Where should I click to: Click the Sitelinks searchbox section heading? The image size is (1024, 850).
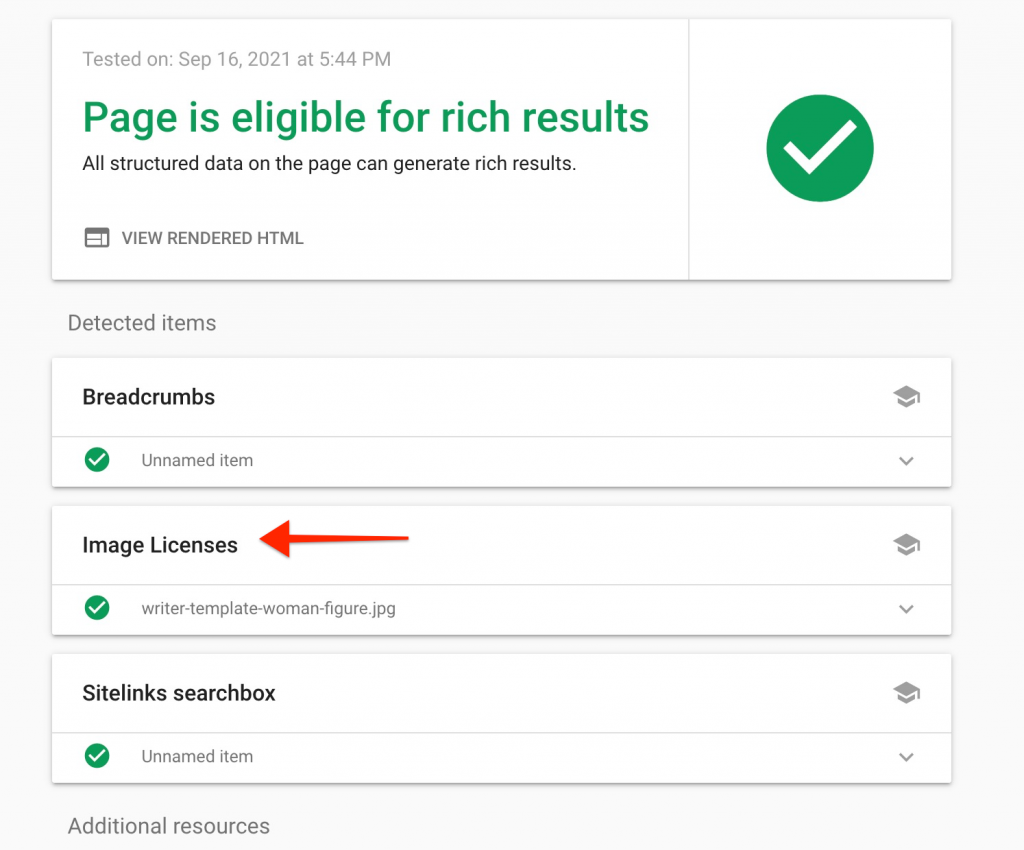tap(179, 693)
